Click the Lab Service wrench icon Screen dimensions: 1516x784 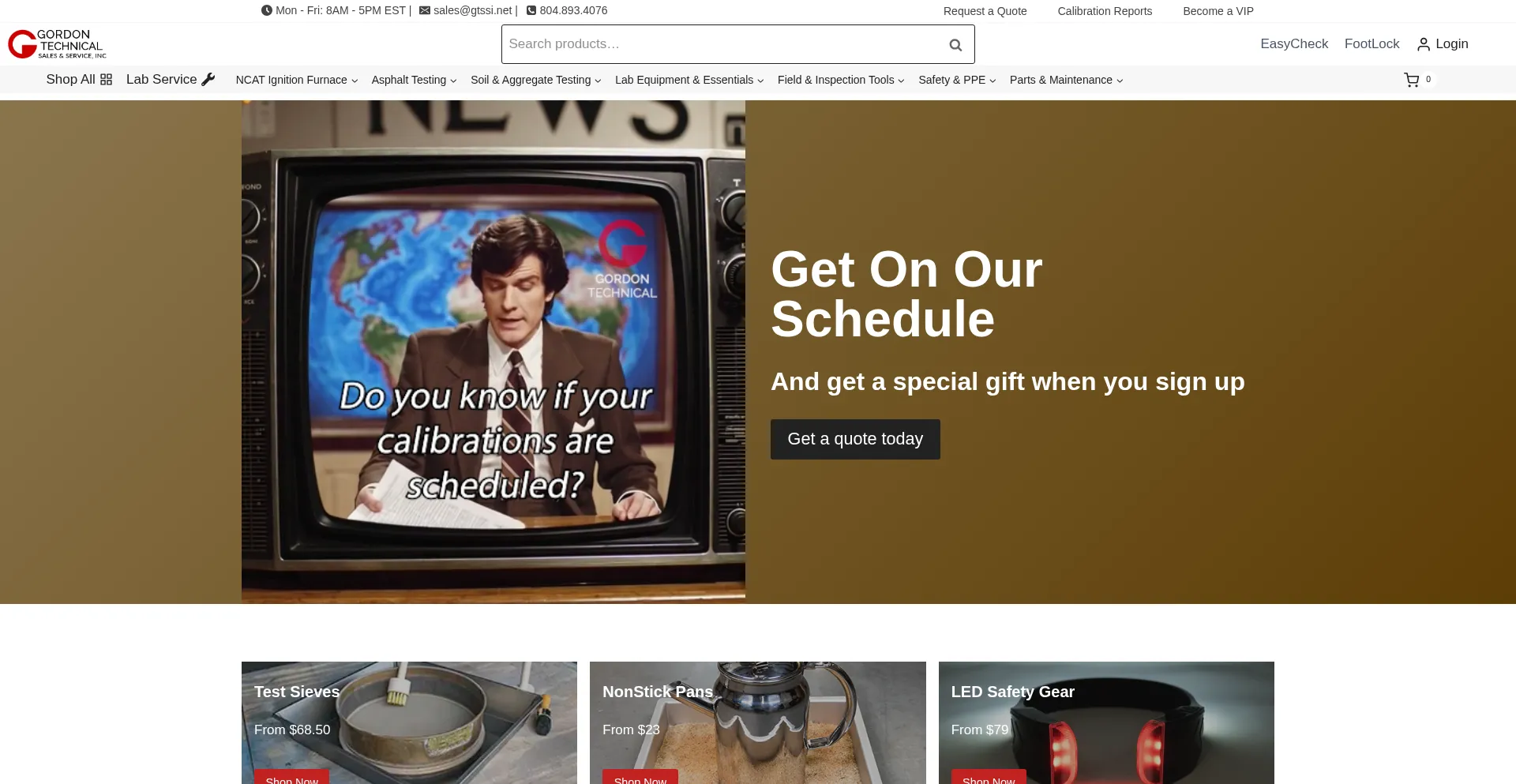coord(208,80)
